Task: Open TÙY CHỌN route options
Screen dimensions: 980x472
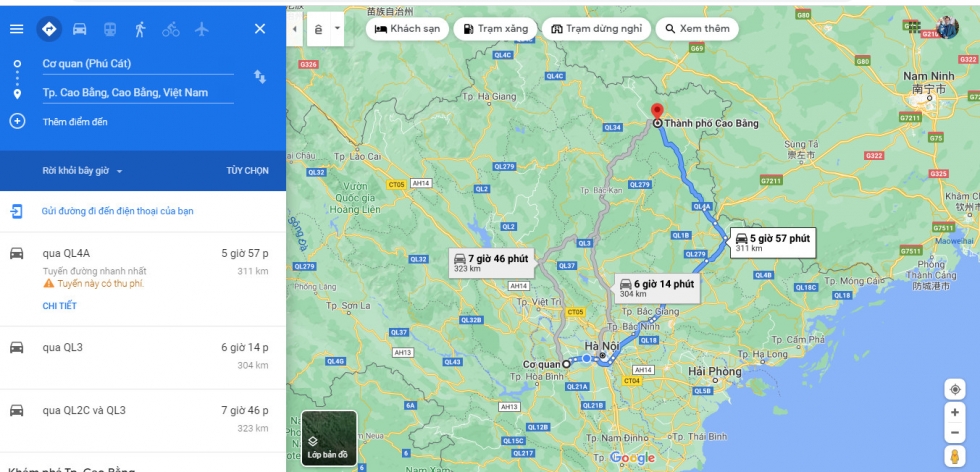Action: (248, 171)
